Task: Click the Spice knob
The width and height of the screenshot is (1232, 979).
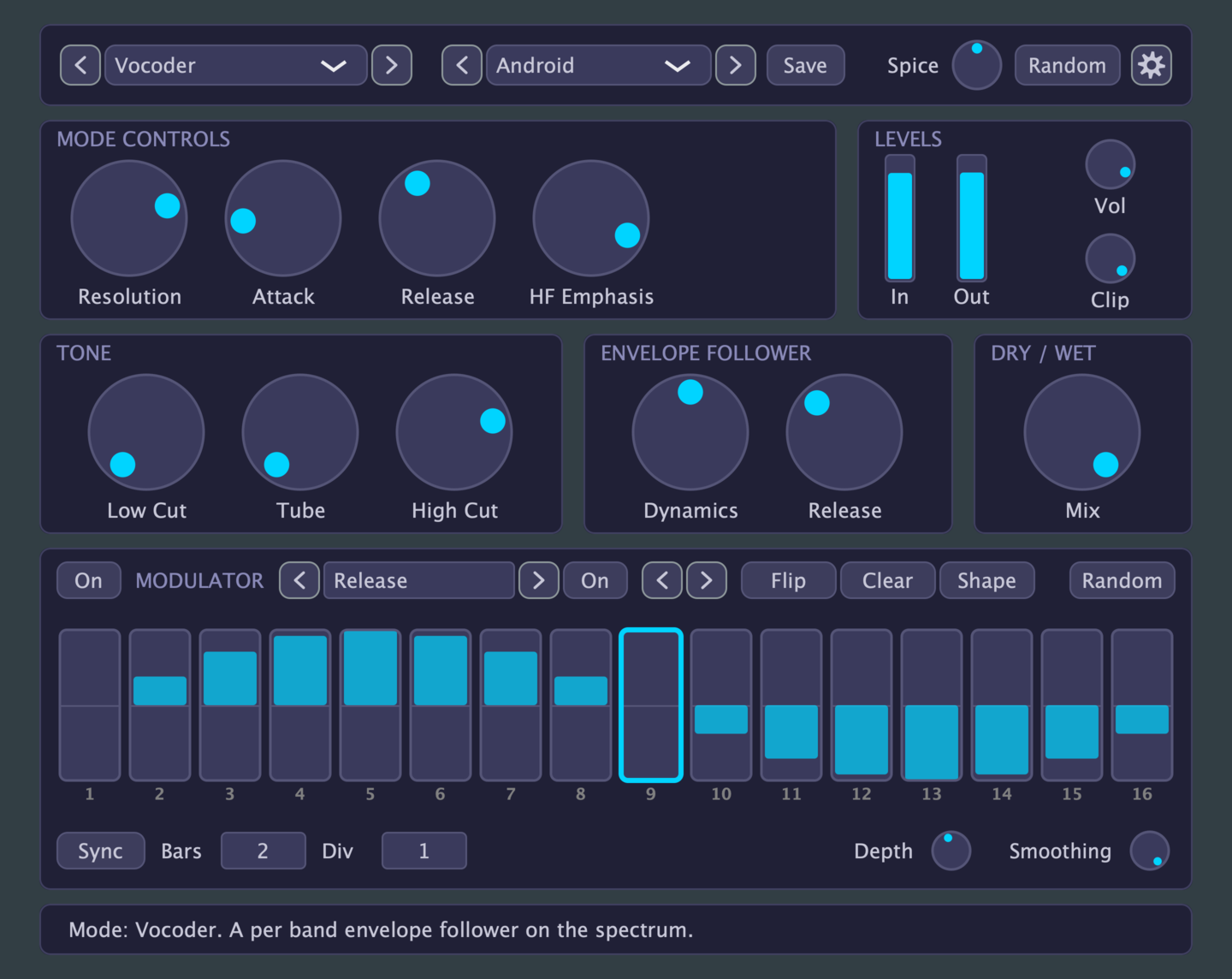Action: click(977, 65)
